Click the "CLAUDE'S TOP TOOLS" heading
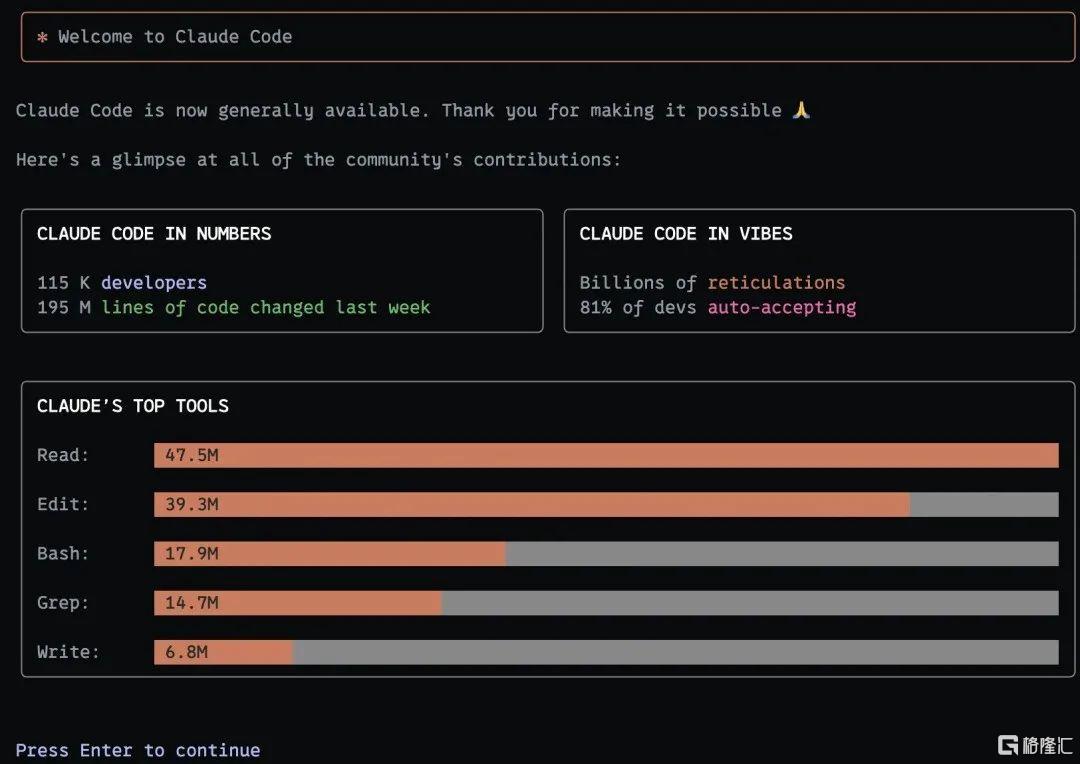 pos(133,406)
